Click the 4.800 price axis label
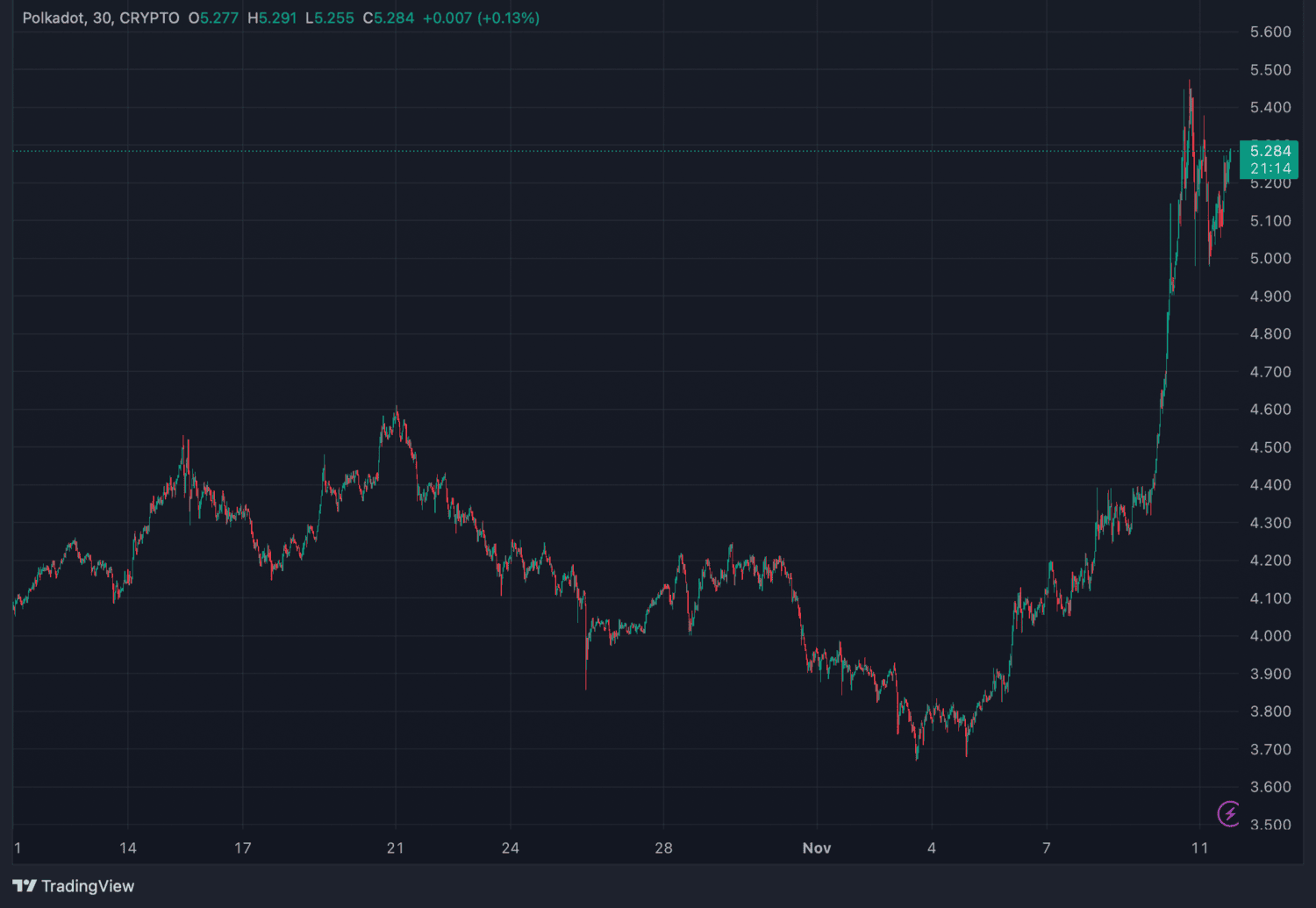 [x=1270, y=333]
